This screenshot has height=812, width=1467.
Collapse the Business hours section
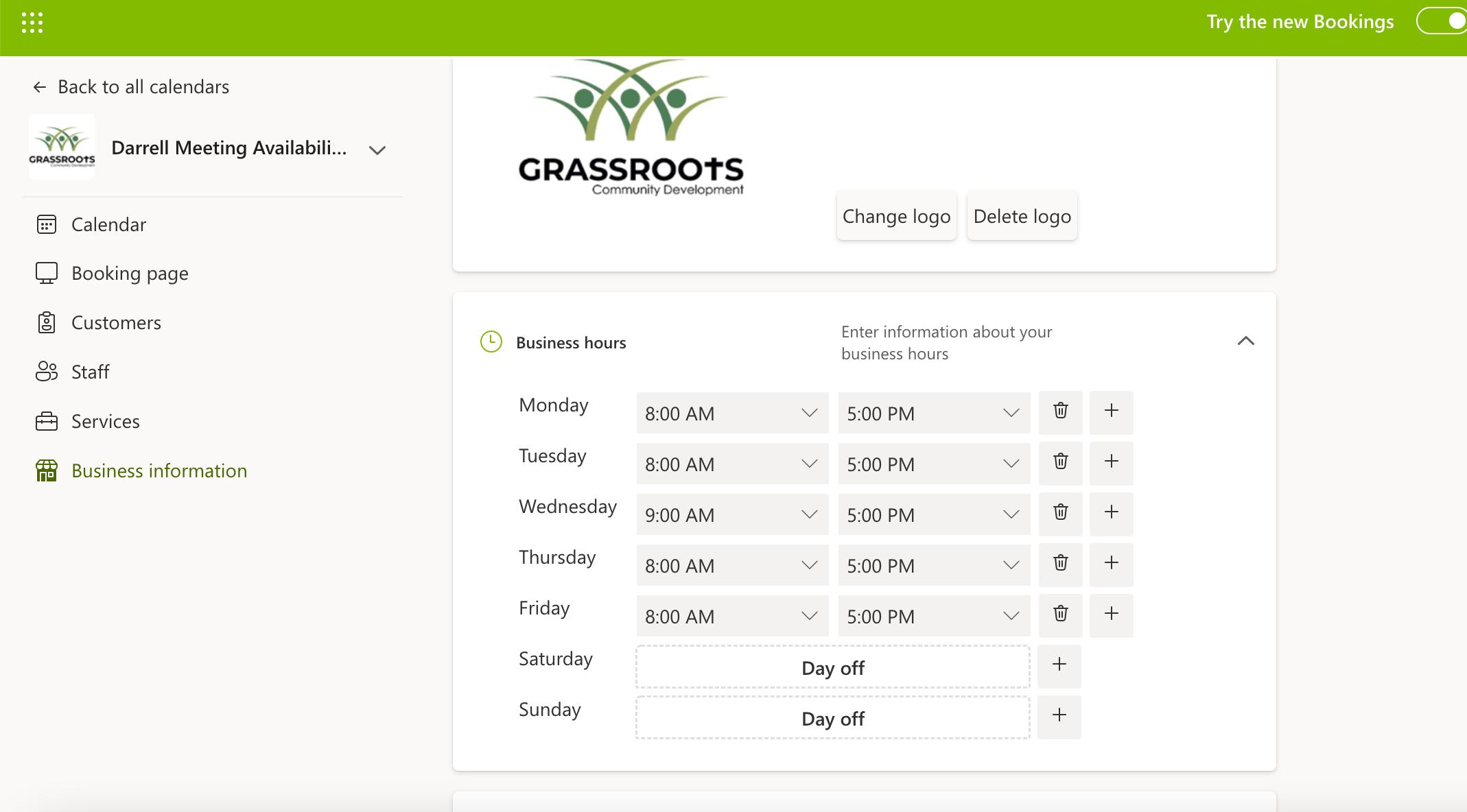1245,341
